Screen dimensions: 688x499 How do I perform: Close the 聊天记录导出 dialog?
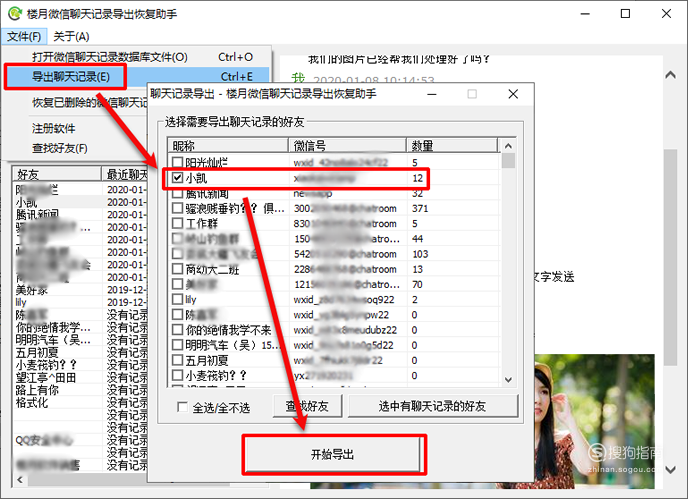(513, 94)
